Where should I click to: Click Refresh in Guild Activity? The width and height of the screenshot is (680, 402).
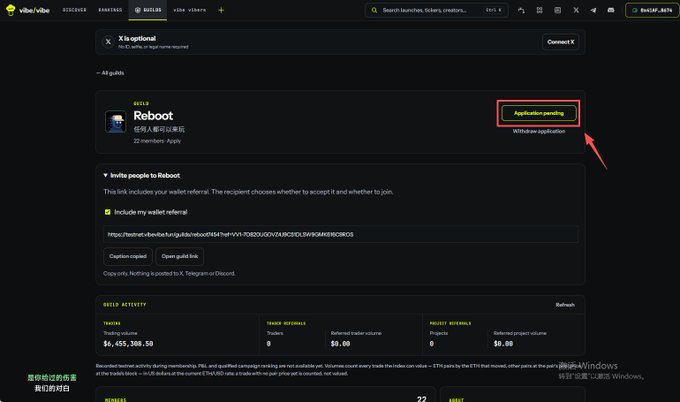[x=565, y=305]
